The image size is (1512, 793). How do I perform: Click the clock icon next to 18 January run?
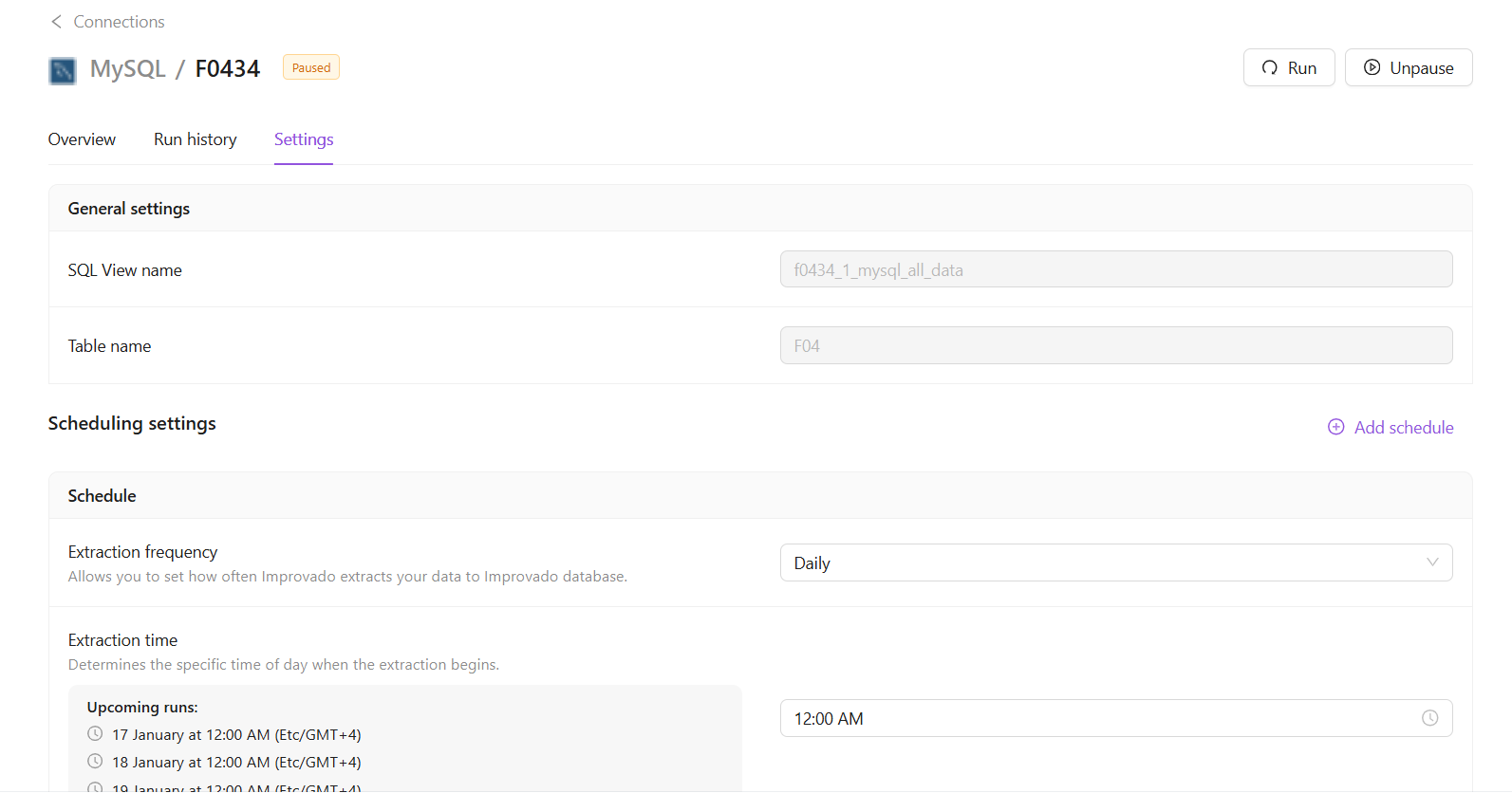(95, 761)
